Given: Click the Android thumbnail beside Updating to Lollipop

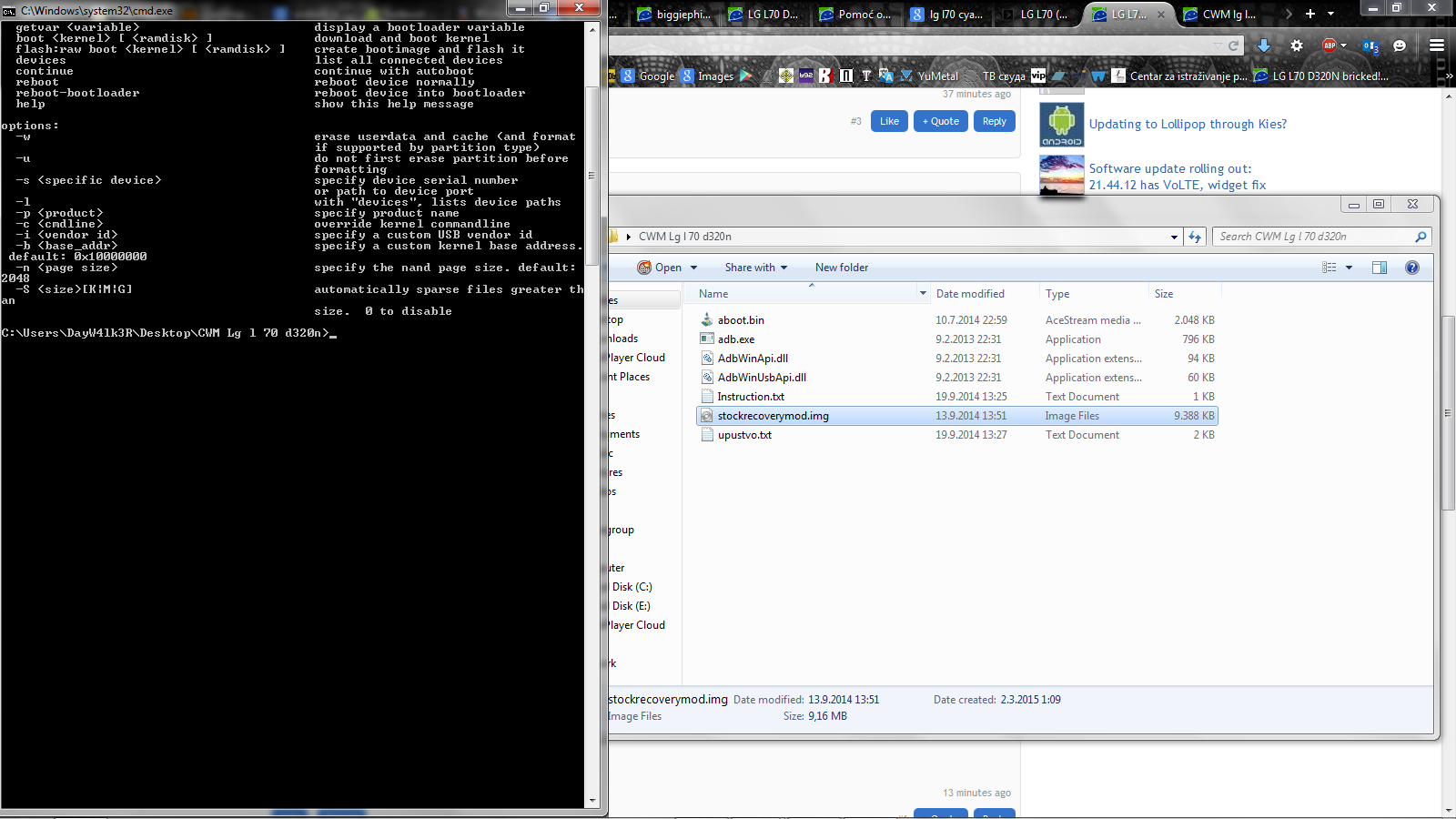Looking at the screenshot, I should click(x=1062, y=125).
